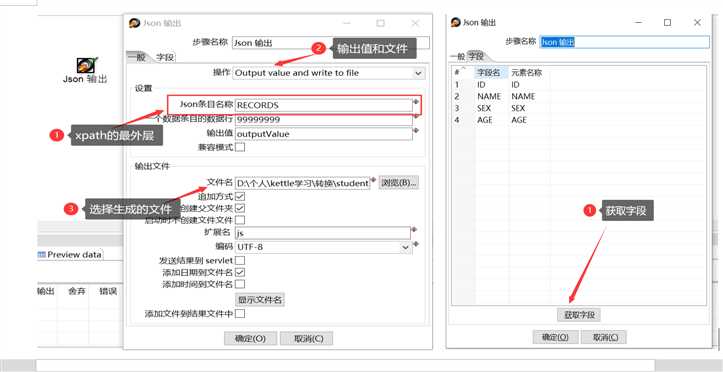The width and height of the screenshot is (723, 372).
Task: Click variable icon beside outputValue field
Action: pos(416,131)
